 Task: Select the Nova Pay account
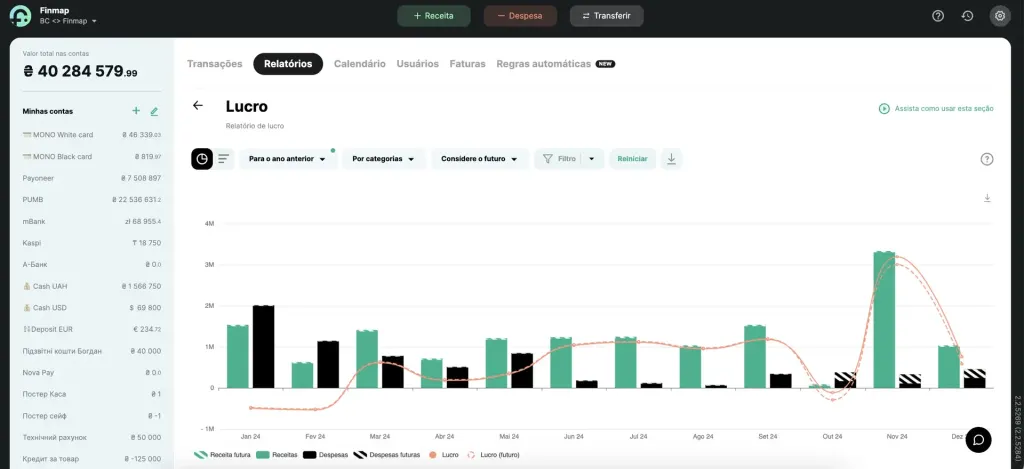[x=91, y=372]
